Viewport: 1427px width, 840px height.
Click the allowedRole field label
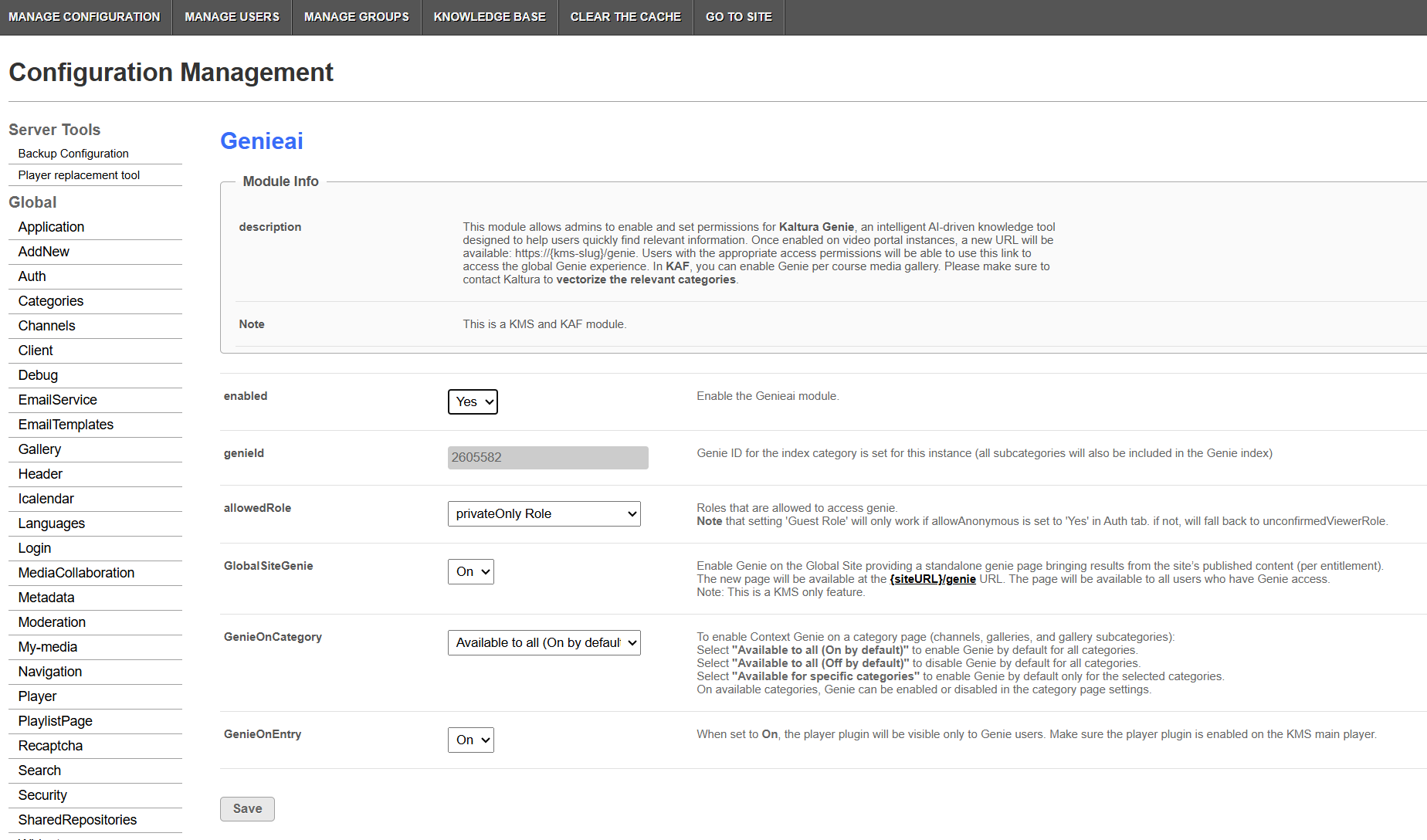pyautogui.click(x=257, y=508)
